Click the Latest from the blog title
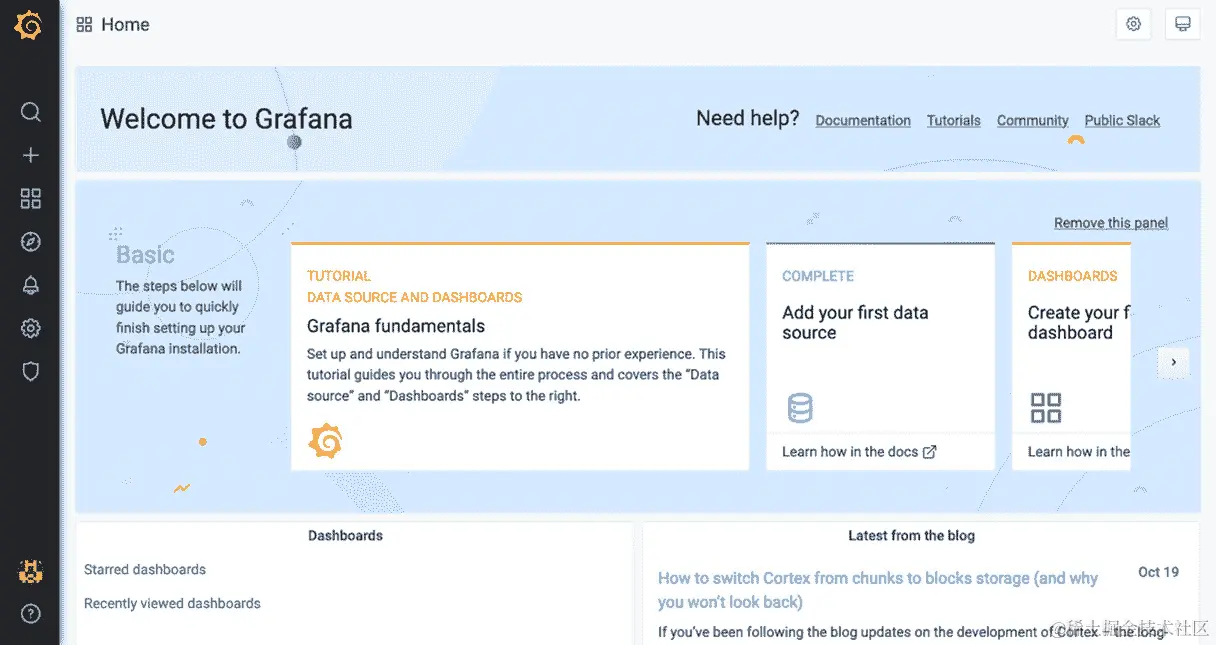This screenshot has width=1216, height=645. [911, 536]
